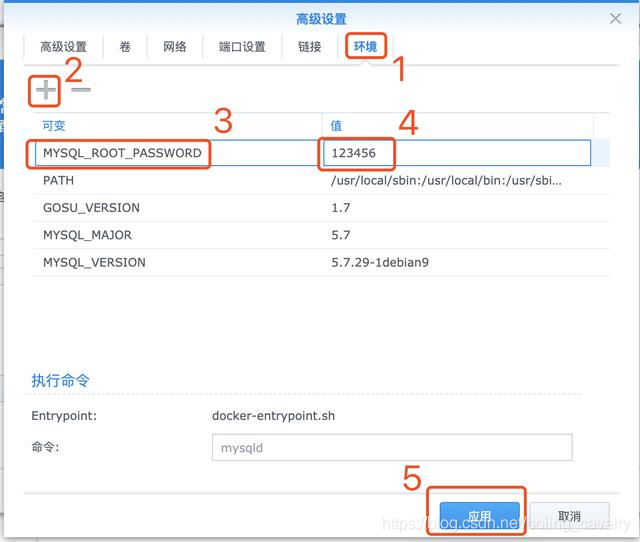Viewport: 640px width, 542px height.
Task: Select the MYSQL_MAJOR variable row
Action: pos(321,235)
